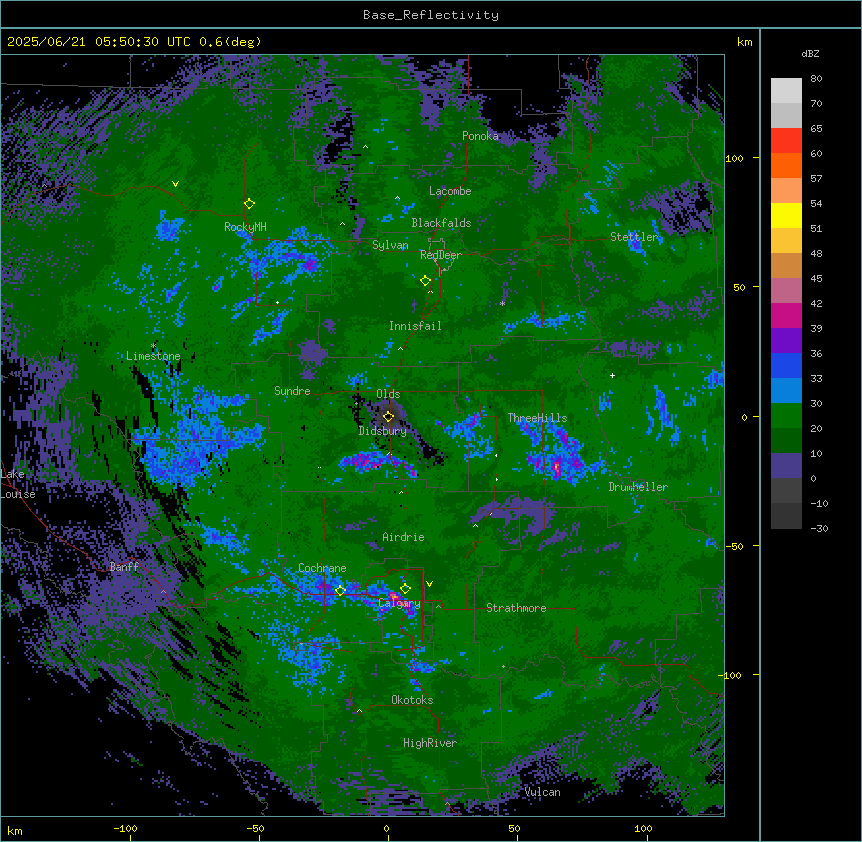Select the yellow radar site marker between Olds and Didsbury
The height and width of the screenshot is (842, 862).
[389, 416]
